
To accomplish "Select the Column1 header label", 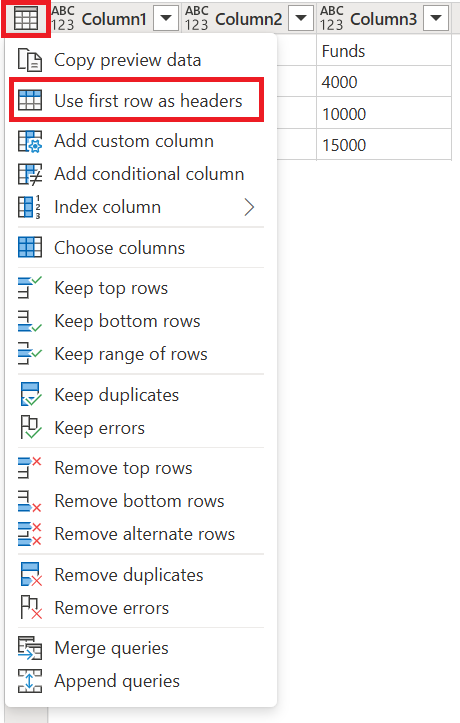I will coord(114,19).
